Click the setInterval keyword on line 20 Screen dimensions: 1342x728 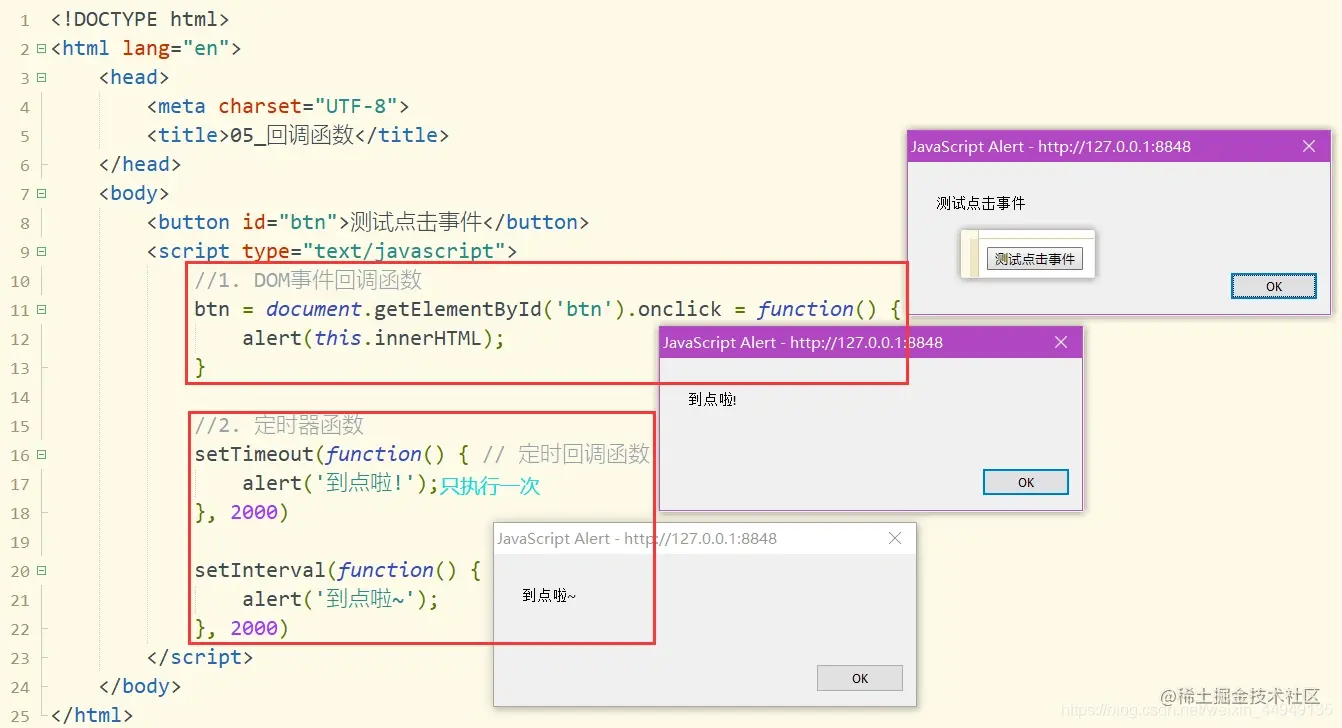[x=261, y=570]
